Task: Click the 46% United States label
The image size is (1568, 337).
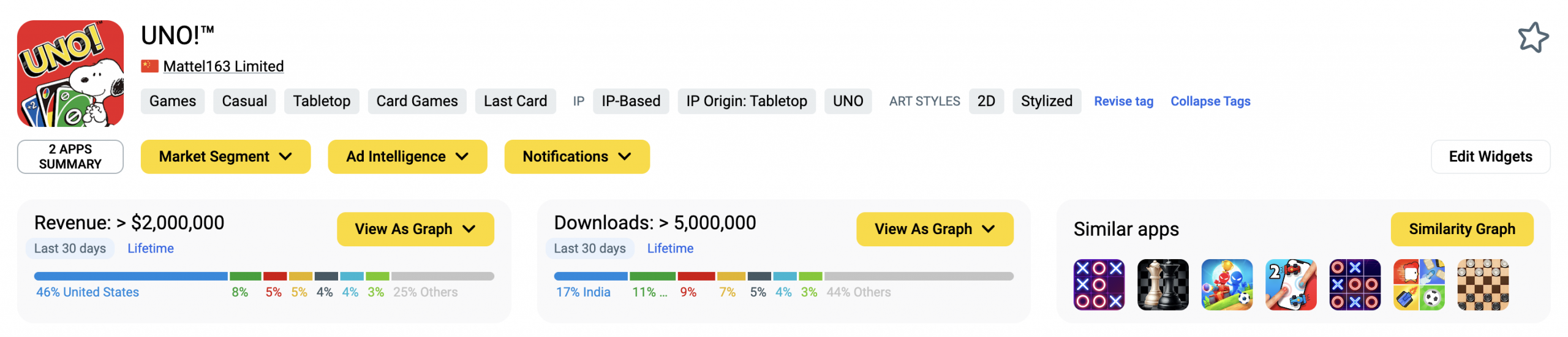Action: (88, 292)
